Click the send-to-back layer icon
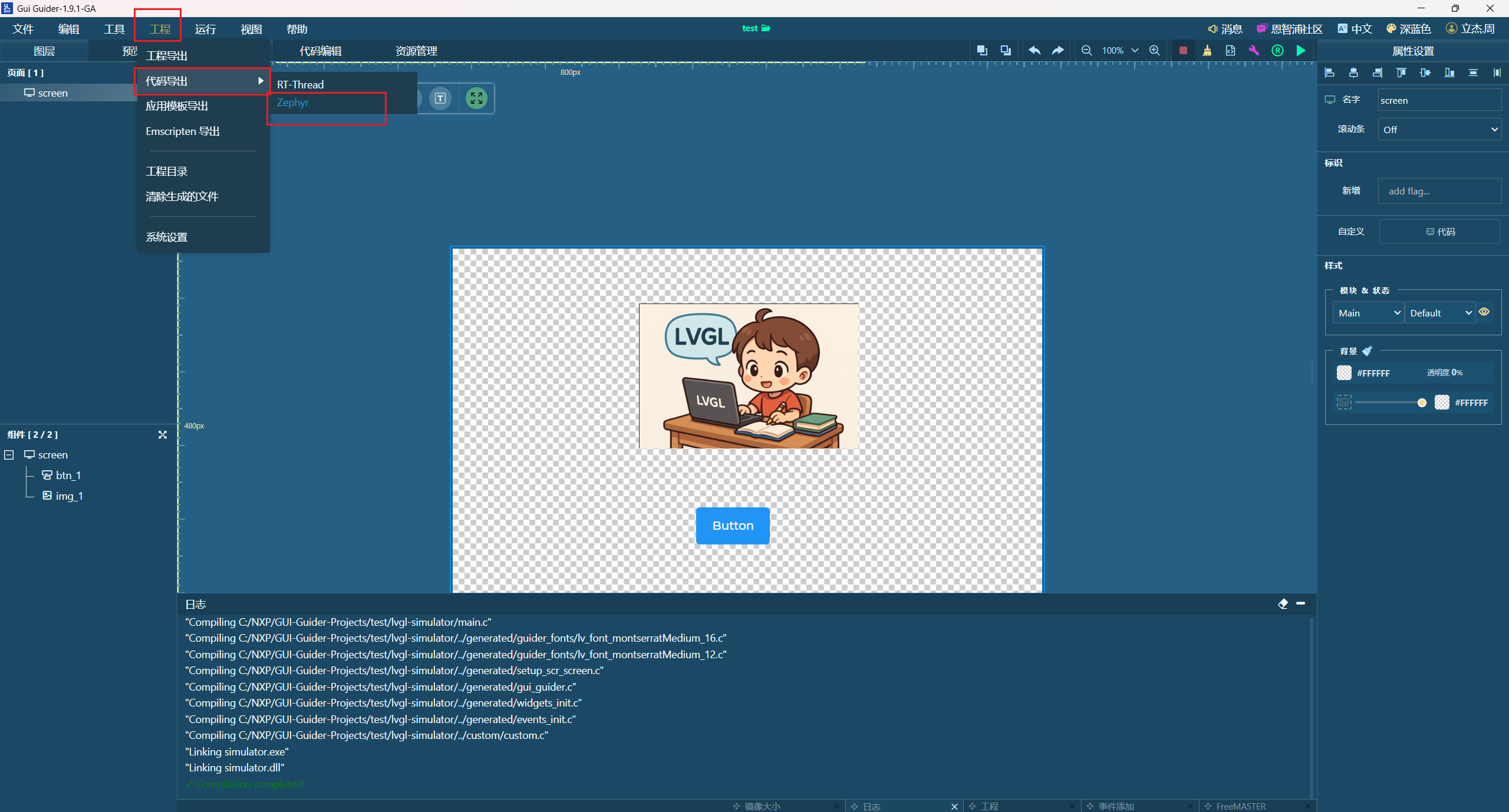1509x812 pixels. click(x=1006, y=51)
